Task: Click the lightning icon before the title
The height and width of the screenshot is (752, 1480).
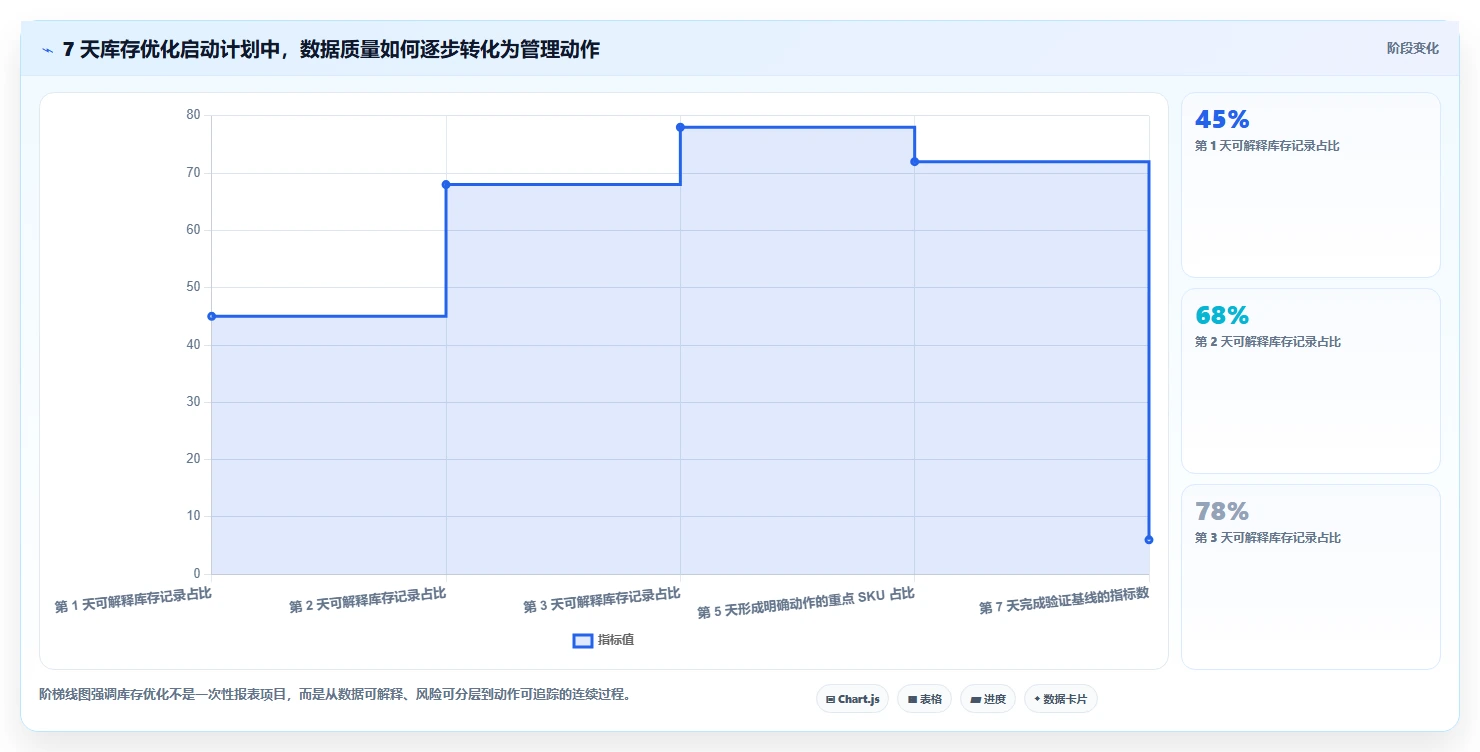Action: [48, 50]
